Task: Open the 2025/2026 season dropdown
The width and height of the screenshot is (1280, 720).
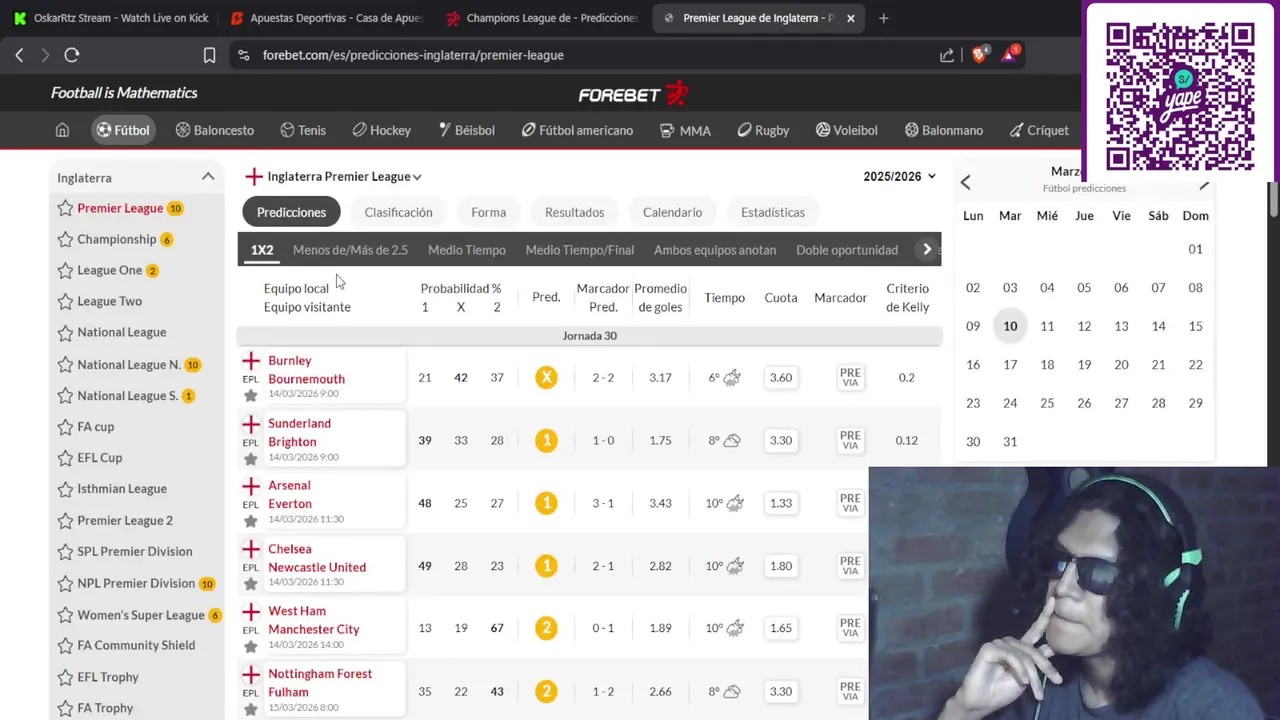Action: click(899, 176)
